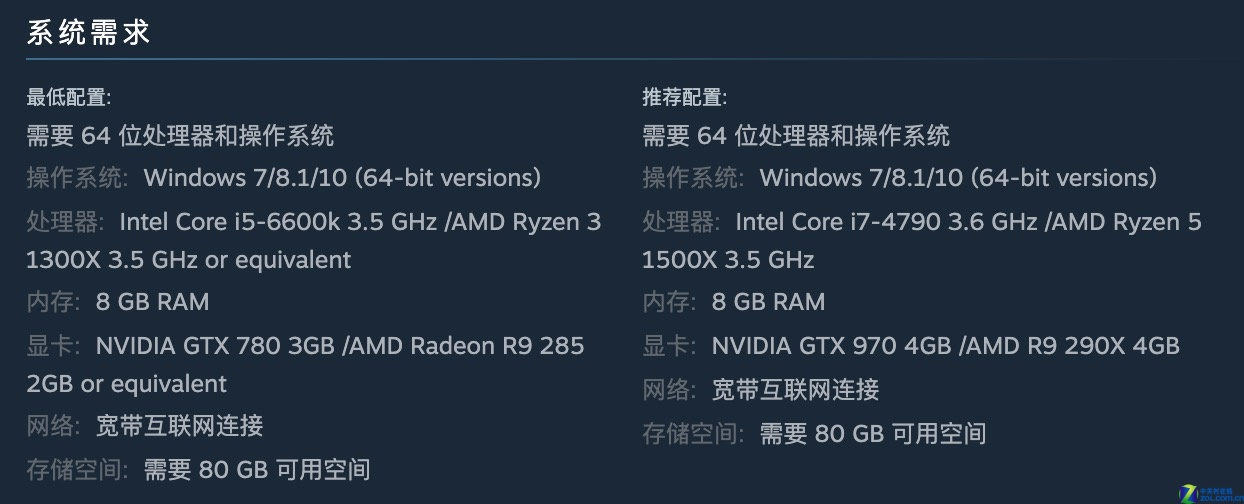Click the ZOL watermark logo icon
Image resolution: width=1244 pixels, height=504 pixels.
1210,493
